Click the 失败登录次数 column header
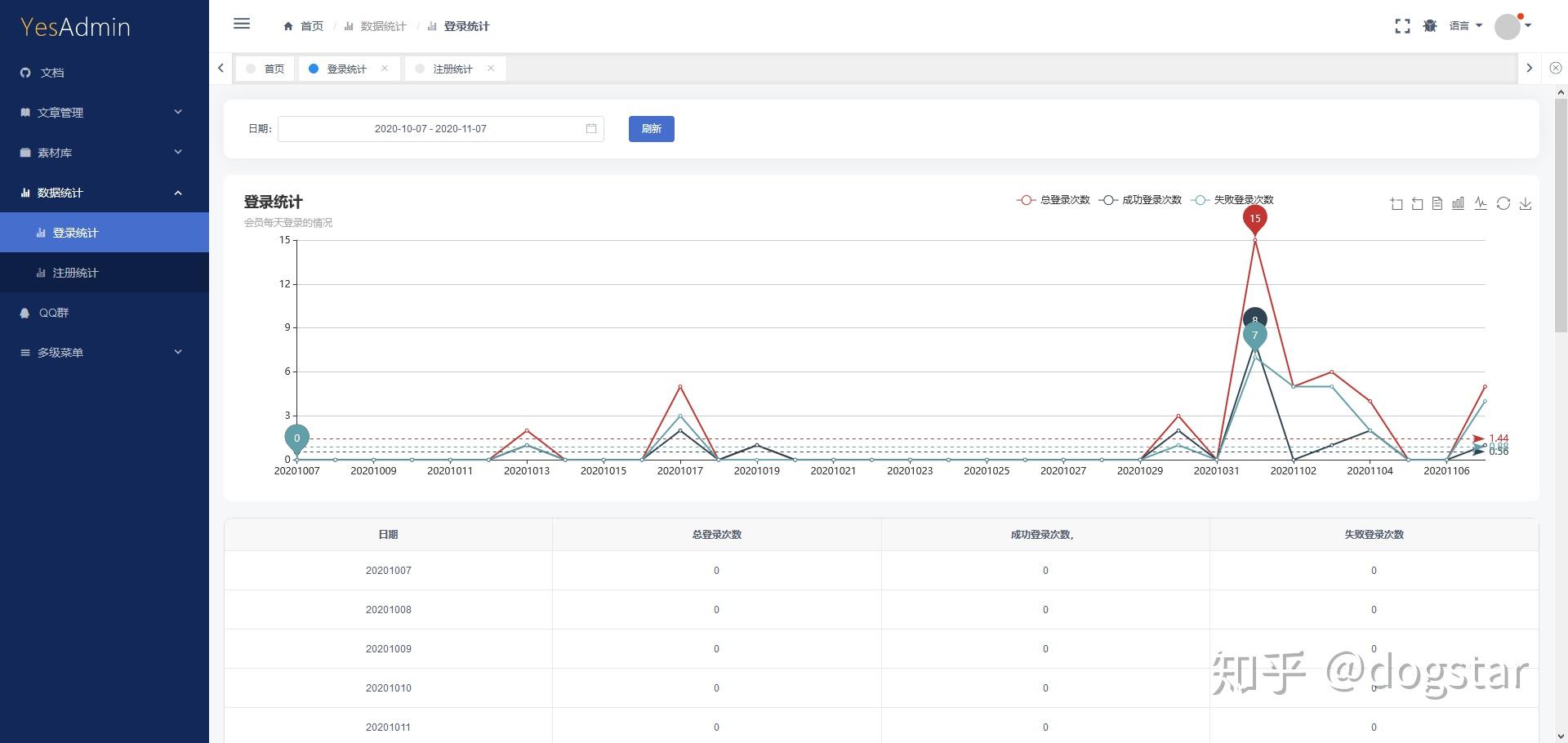 click(x=1374, y=535)
